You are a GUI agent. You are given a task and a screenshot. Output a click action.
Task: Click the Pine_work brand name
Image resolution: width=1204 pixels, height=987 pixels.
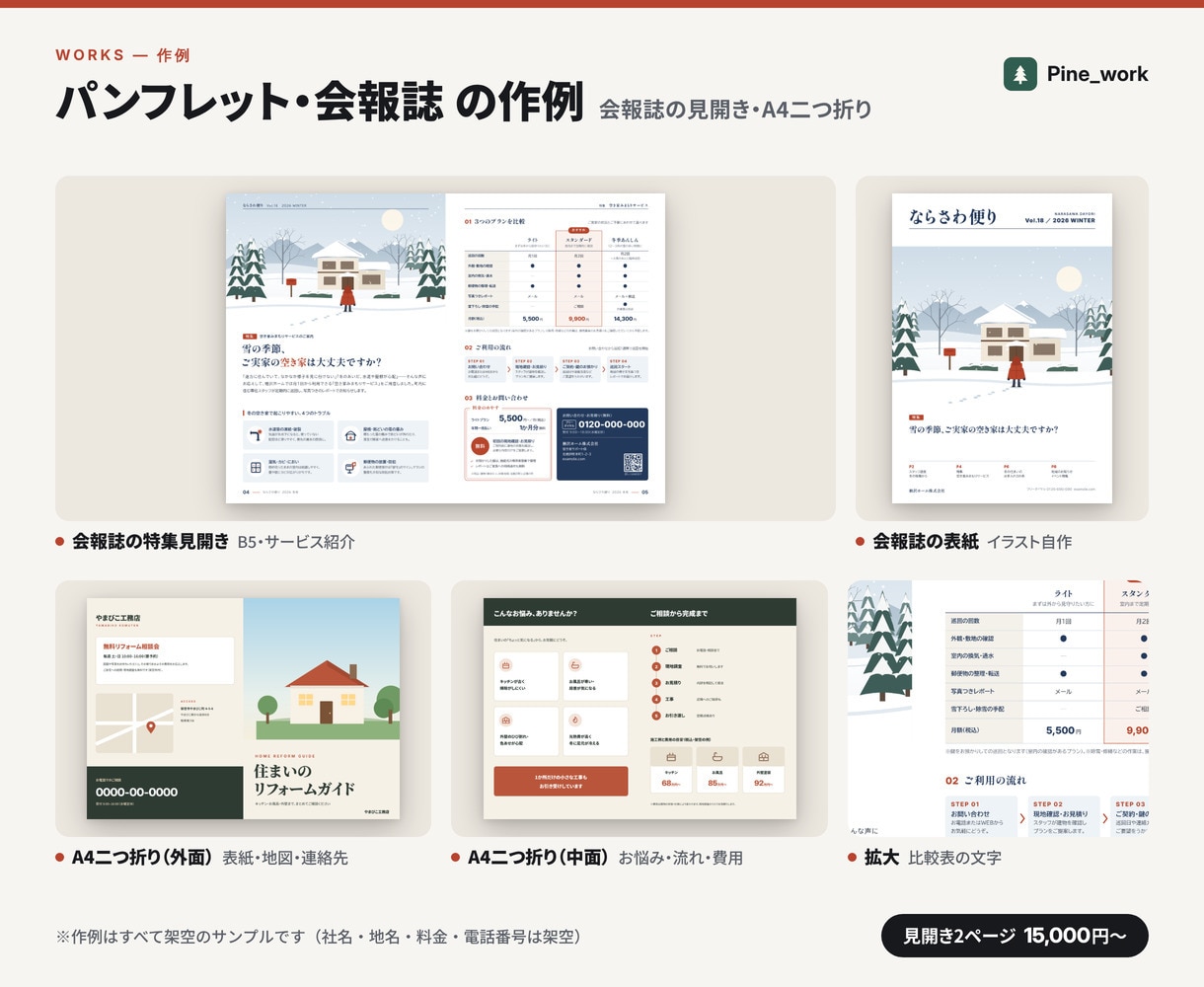[1097, 74]
